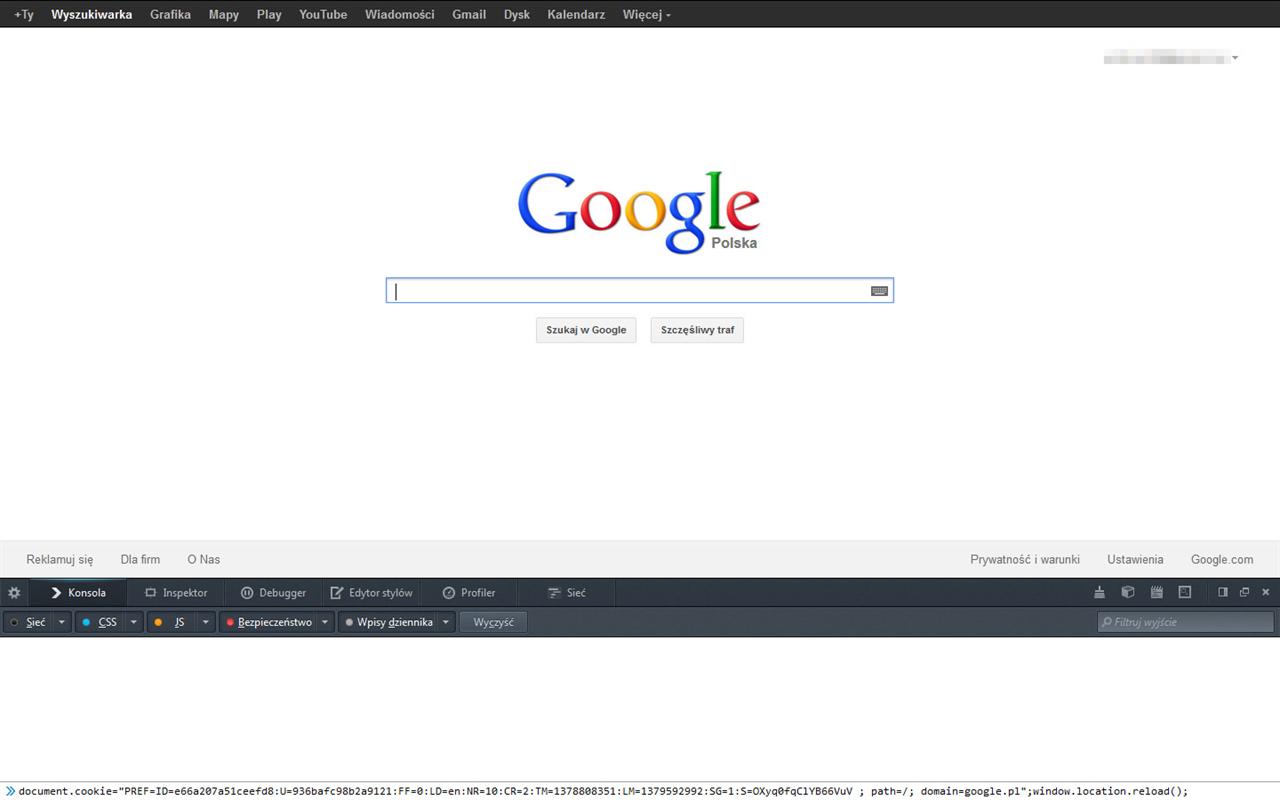Click the Dla firm footer link

pos(140,559)
